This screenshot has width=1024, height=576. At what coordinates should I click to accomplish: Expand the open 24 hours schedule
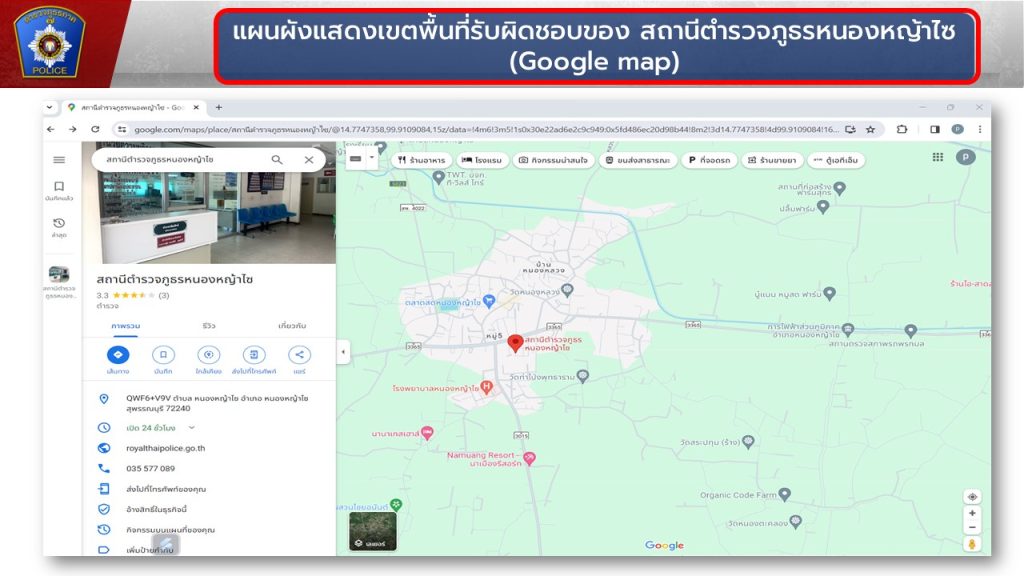tap(192, 427)
